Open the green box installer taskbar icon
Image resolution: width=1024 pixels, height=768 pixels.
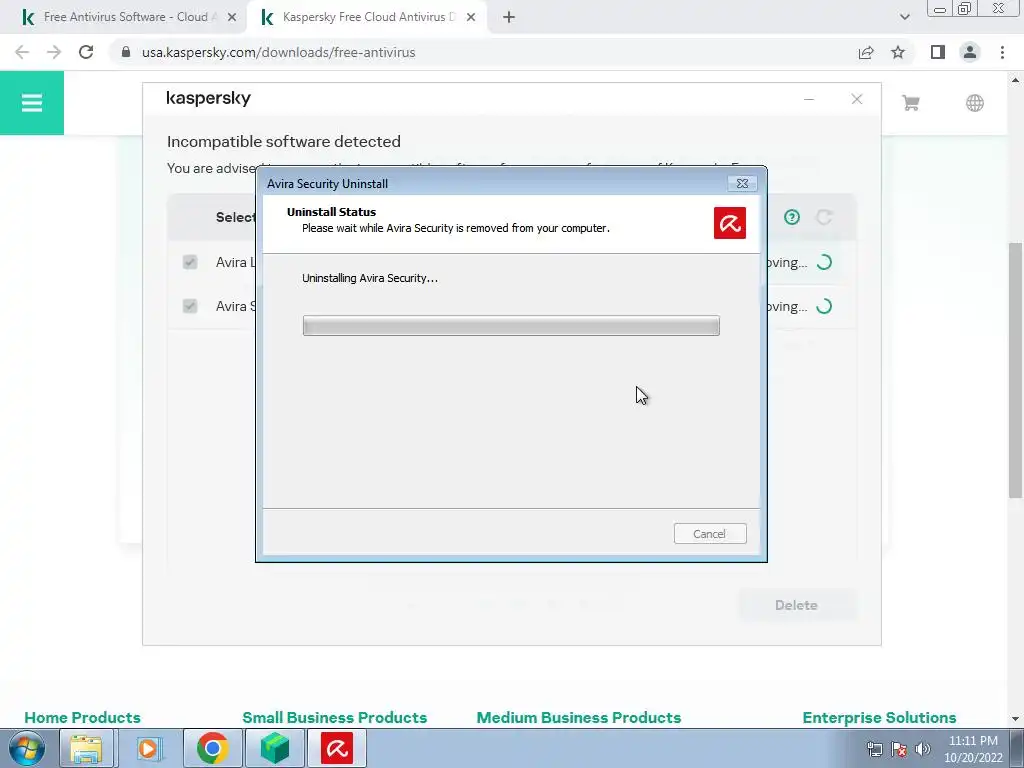(x=275, y=748)
